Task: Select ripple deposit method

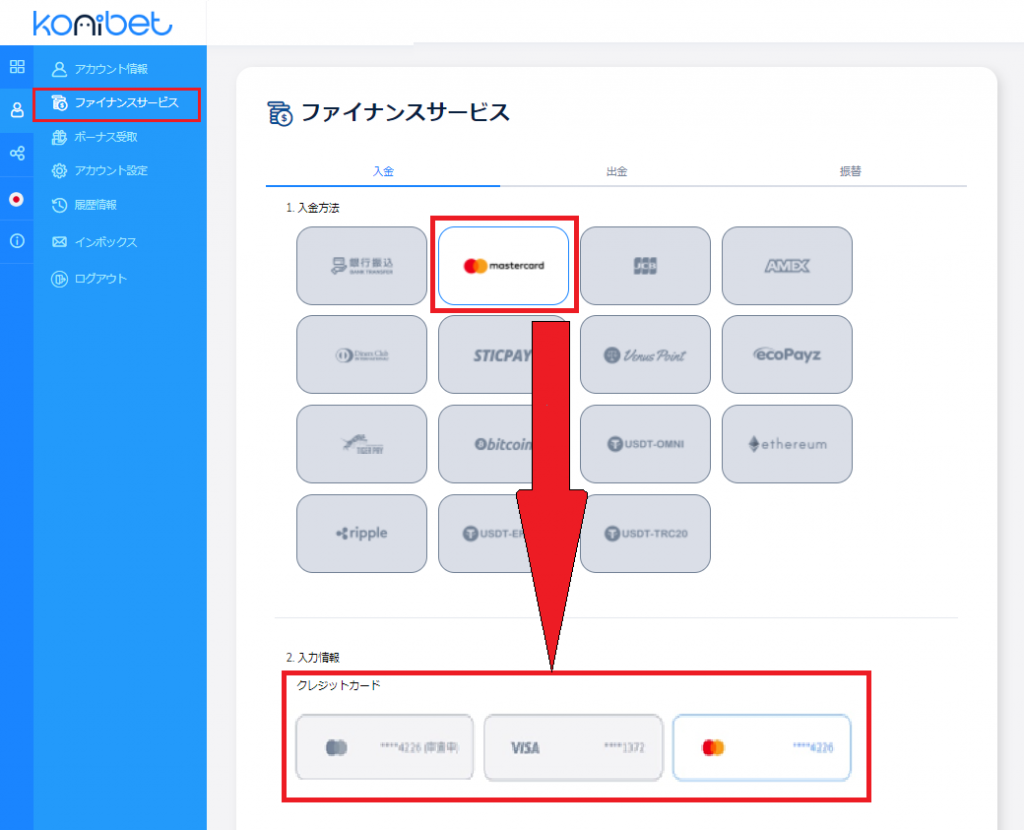Action: coord(362,534)
